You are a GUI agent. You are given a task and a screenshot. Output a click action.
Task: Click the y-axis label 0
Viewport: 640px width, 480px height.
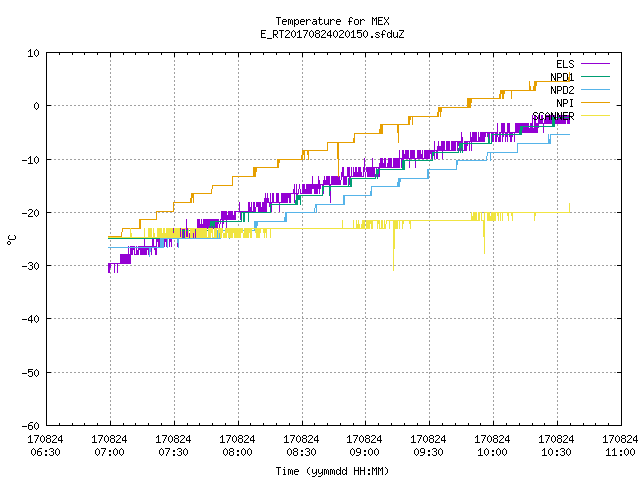(x=37, y=106)
